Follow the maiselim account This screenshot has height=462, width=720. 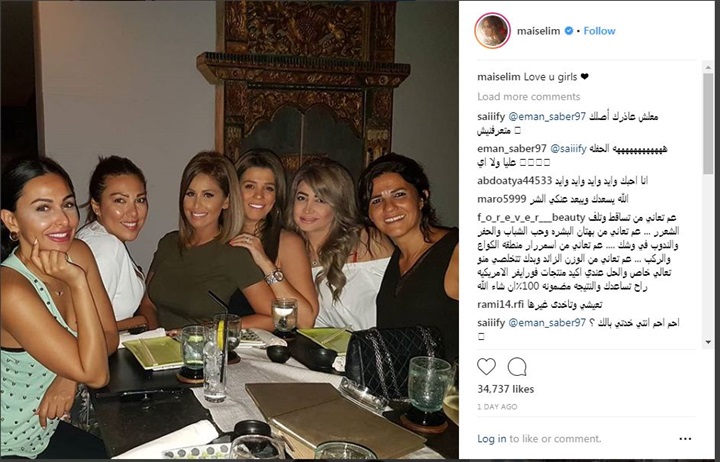599,31
